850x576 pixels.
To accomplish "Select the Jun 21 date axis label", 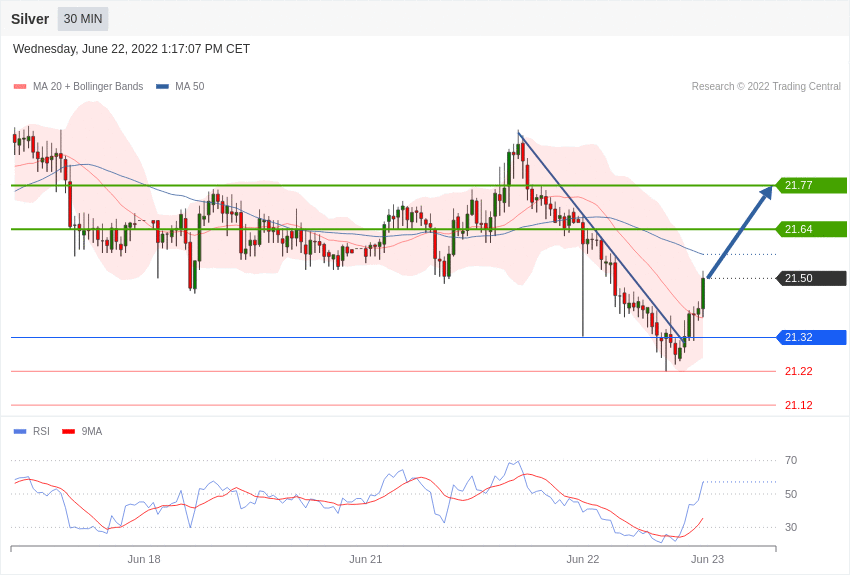I will pos(365,559).
